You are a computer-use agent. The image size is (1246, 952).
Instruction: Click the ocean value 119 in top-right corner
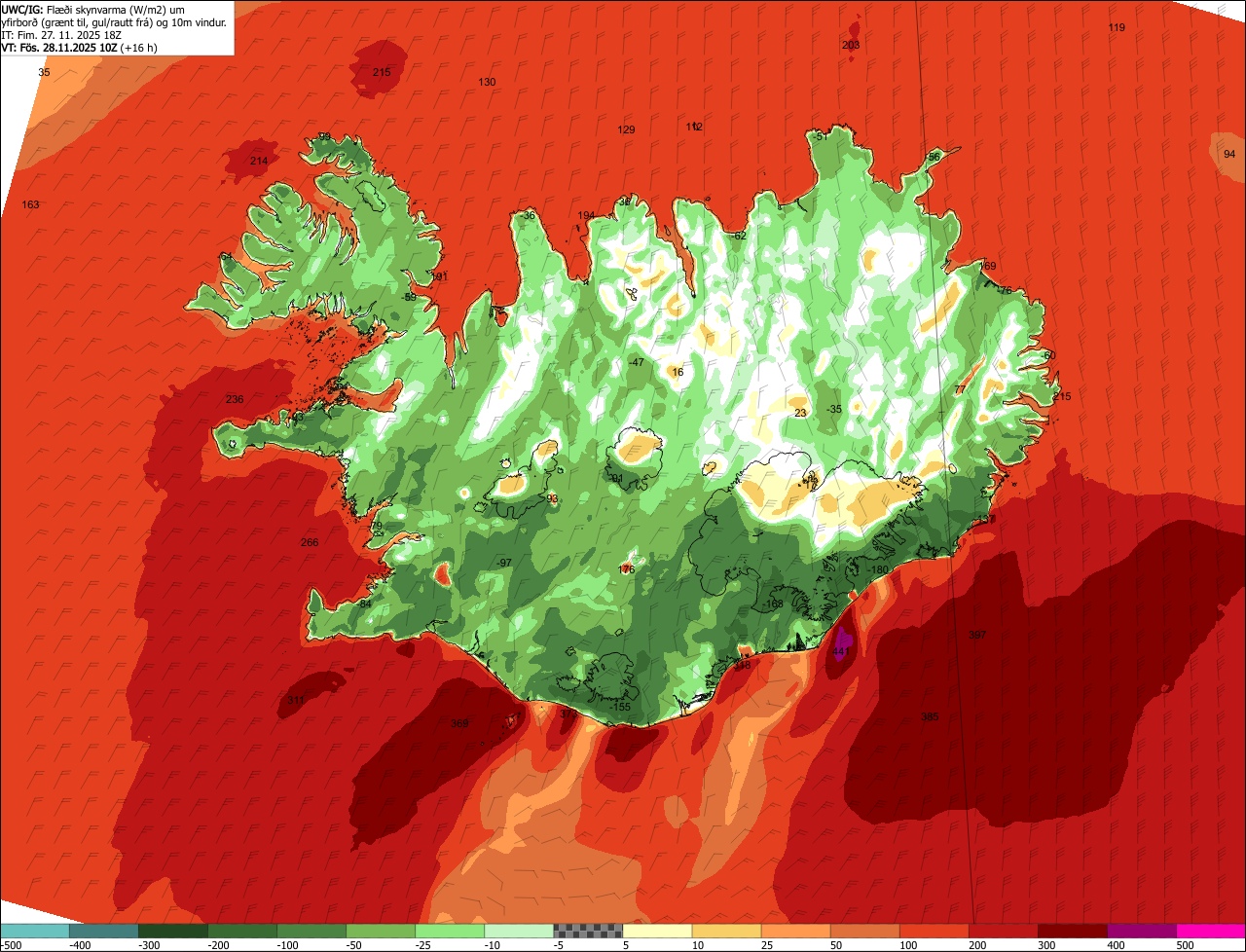[1117, 27]
